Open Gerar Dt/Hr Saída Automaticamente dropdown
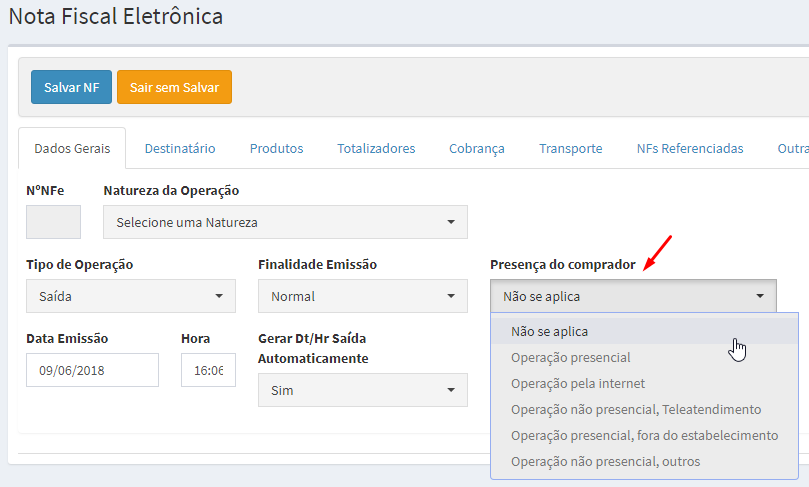The width and height of the screenshot is (809, 487). tap(363, 390)
